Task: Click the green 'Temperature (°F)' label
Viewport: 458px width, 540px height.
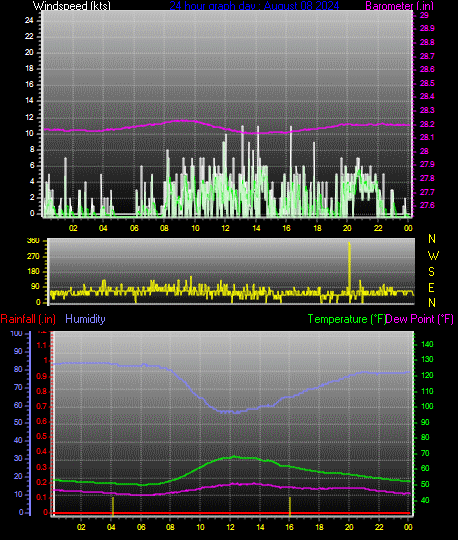Action: (346, 319)
